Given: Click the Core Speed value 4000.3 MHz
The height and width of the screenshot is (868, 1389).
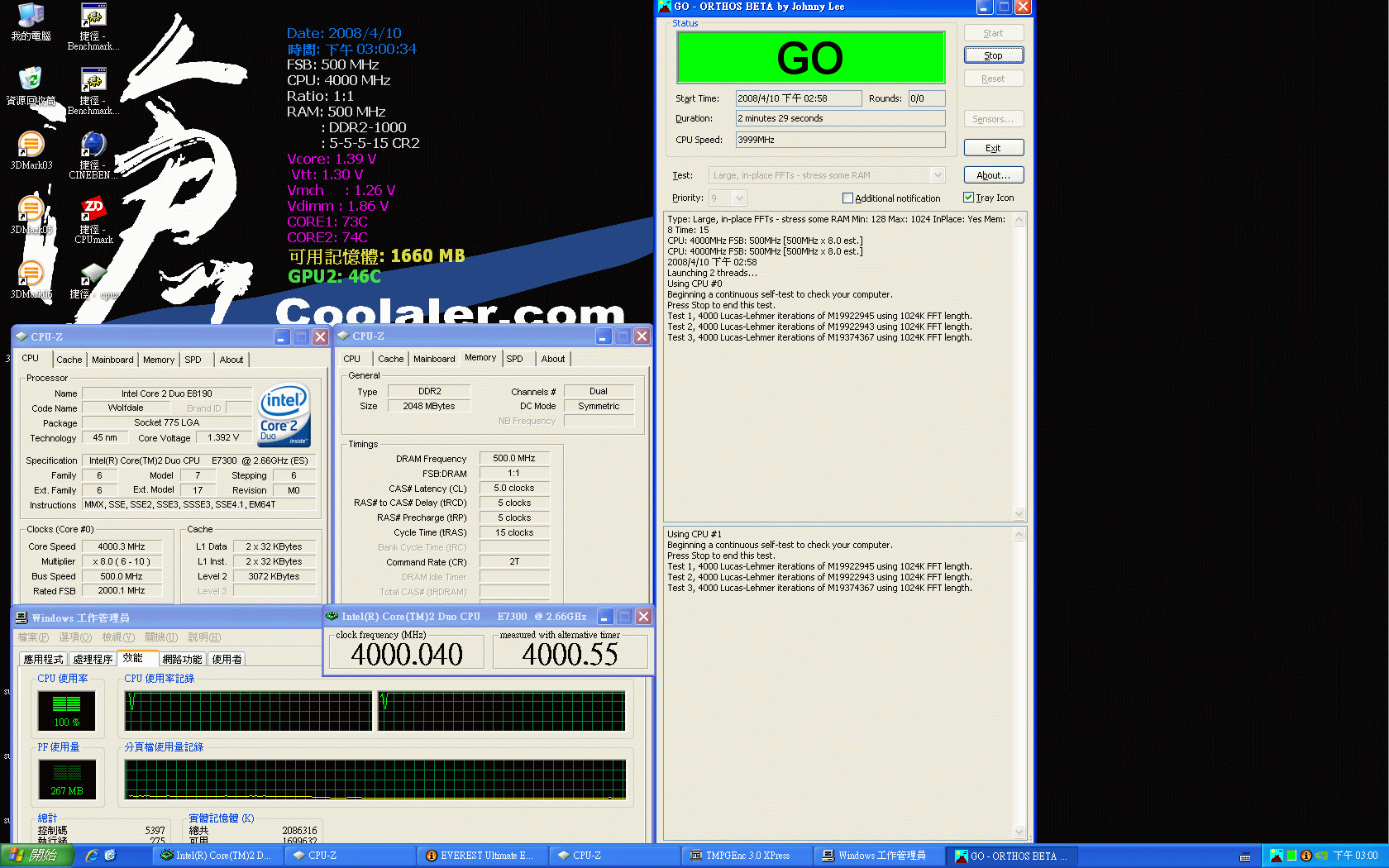Looking at the screenshot, I should click(122, 546).
